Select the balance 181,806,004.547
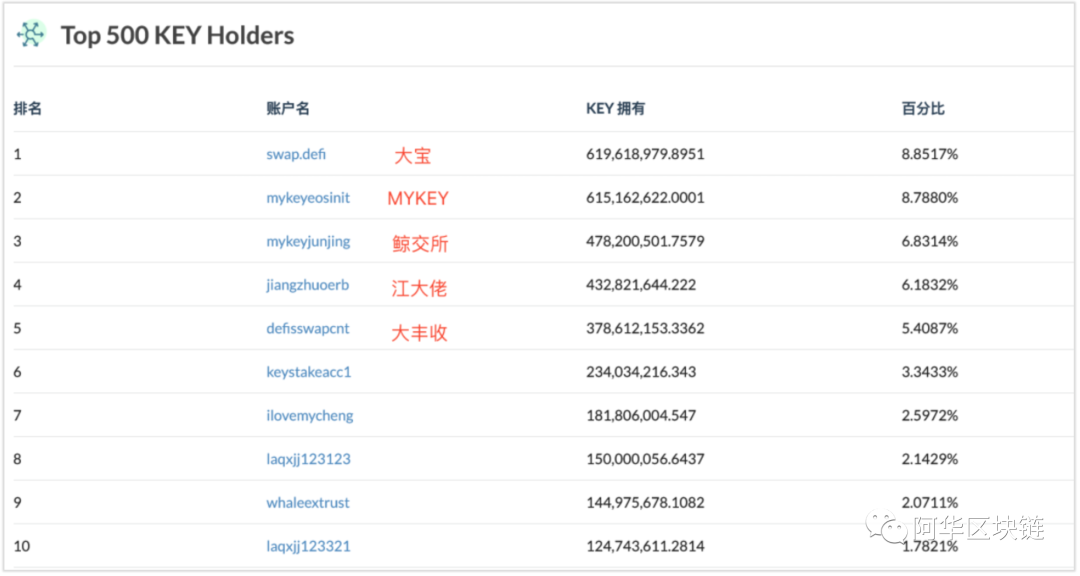This screenshot has height=576, width=1080. pyautogui.click(x=641, y=415)
